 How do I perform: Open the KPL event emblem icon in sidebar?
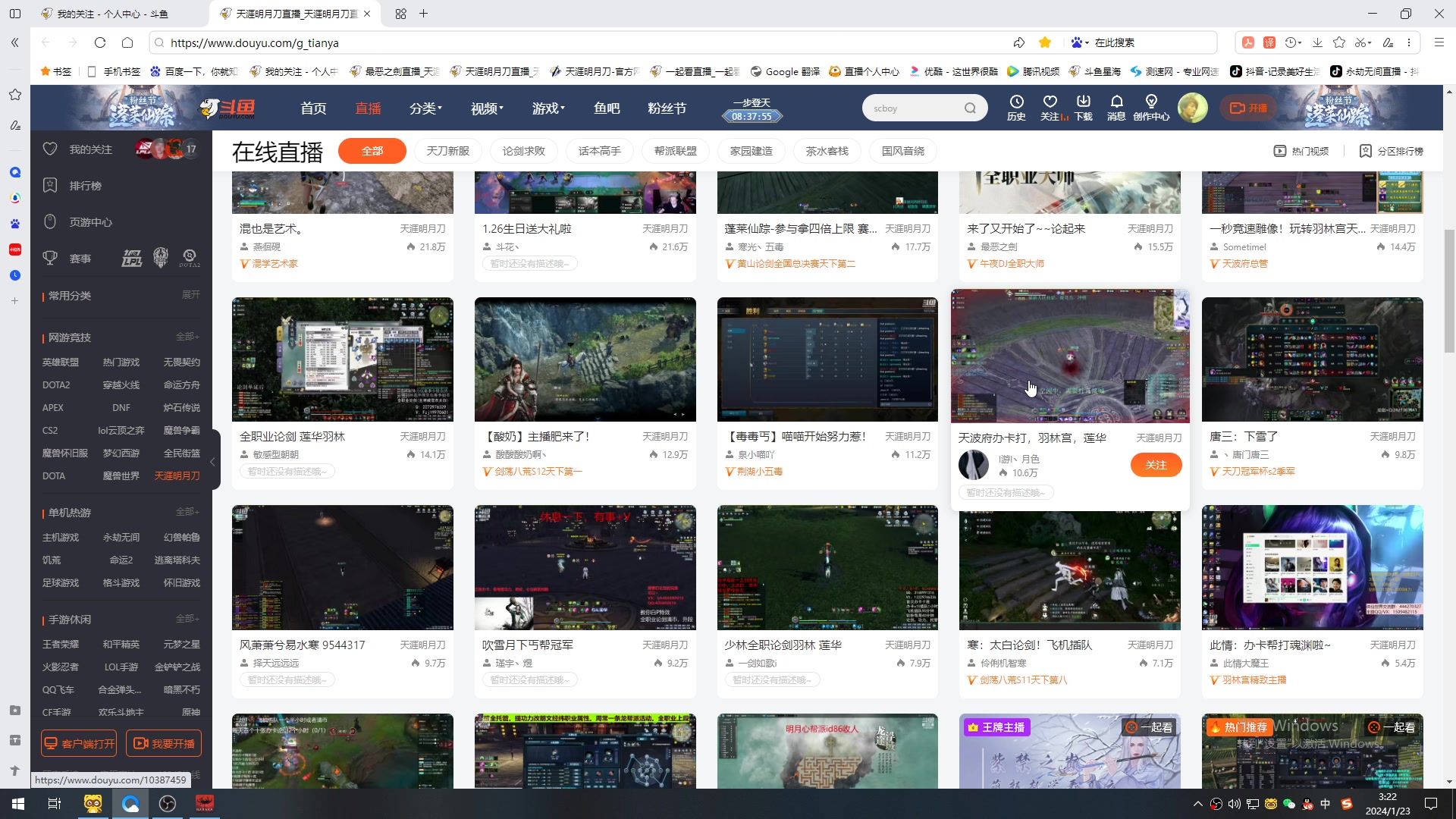coord(161,258)
